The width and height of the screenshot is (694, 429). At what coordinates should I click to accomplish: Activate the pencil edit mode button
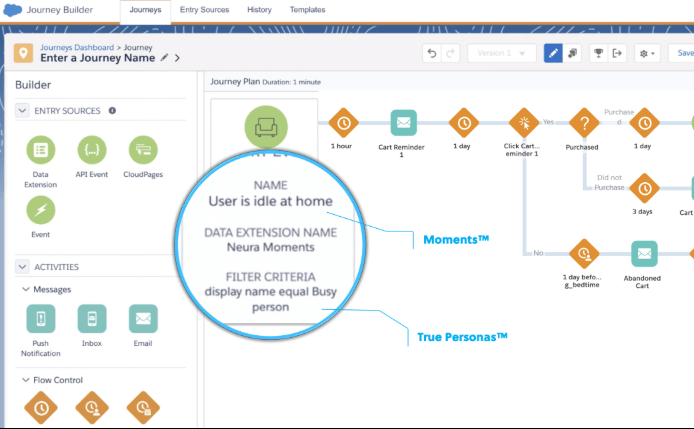point(553,53)
